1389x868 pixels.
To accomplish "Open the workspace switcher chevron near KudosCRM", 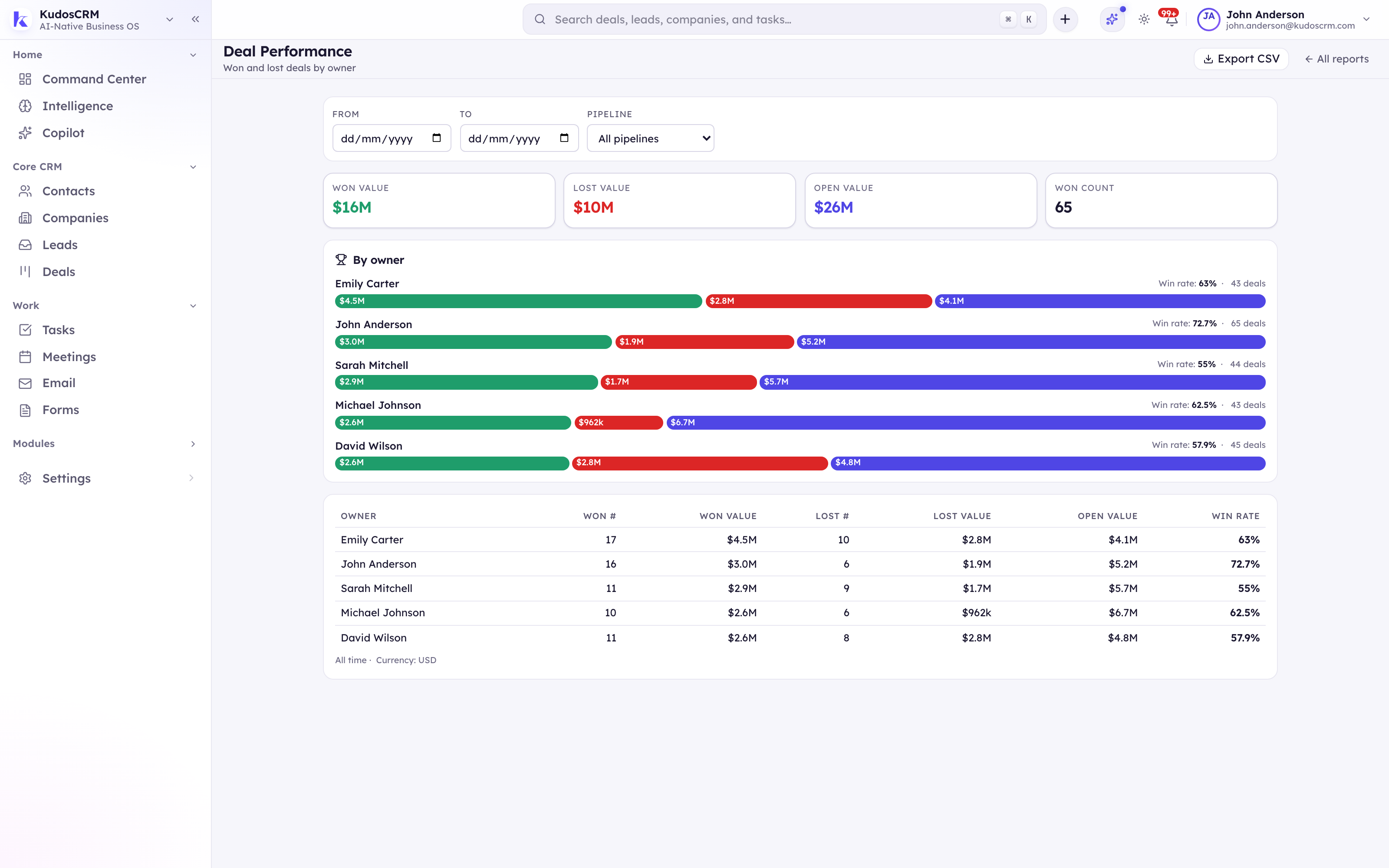I will 169,20.
